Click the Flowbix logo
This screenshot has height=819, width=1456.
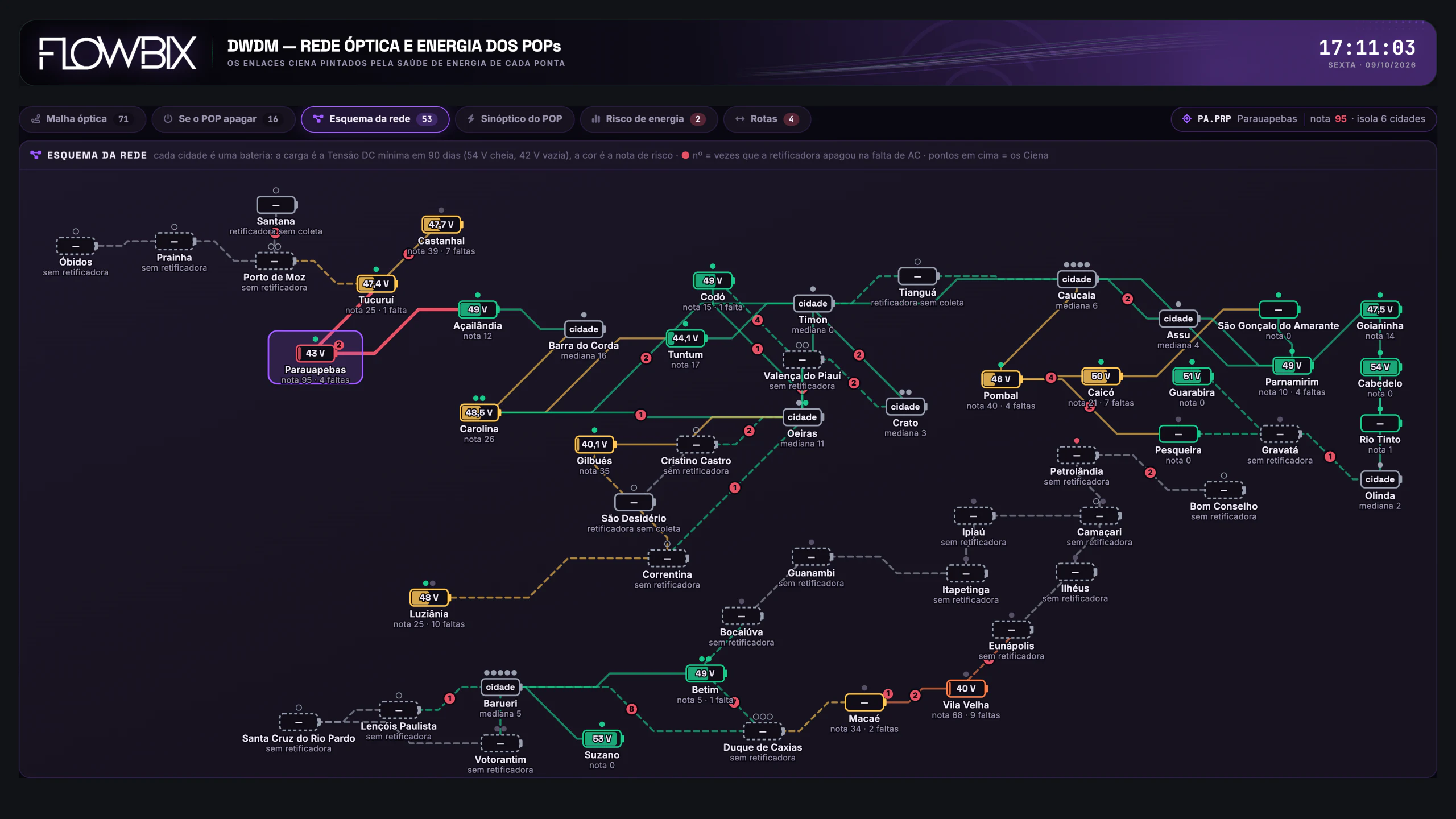click(118, 53)
